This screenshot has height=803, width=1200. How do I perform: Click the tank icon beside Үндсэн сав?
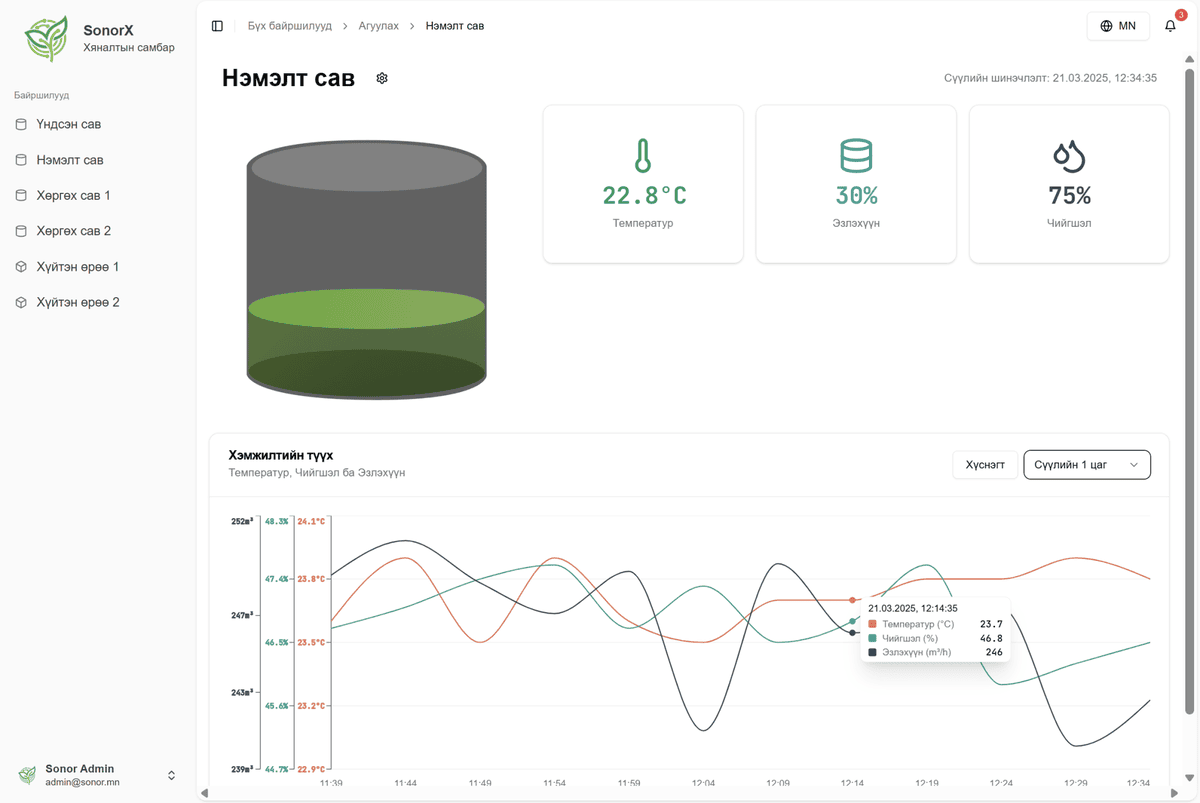point(21,125)
